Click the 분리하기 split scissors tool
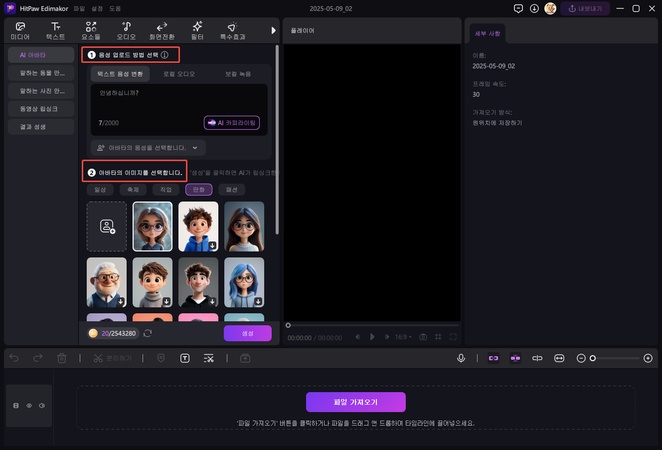Image resolution: width=662 pixels, height=450 pixels. 112,358
